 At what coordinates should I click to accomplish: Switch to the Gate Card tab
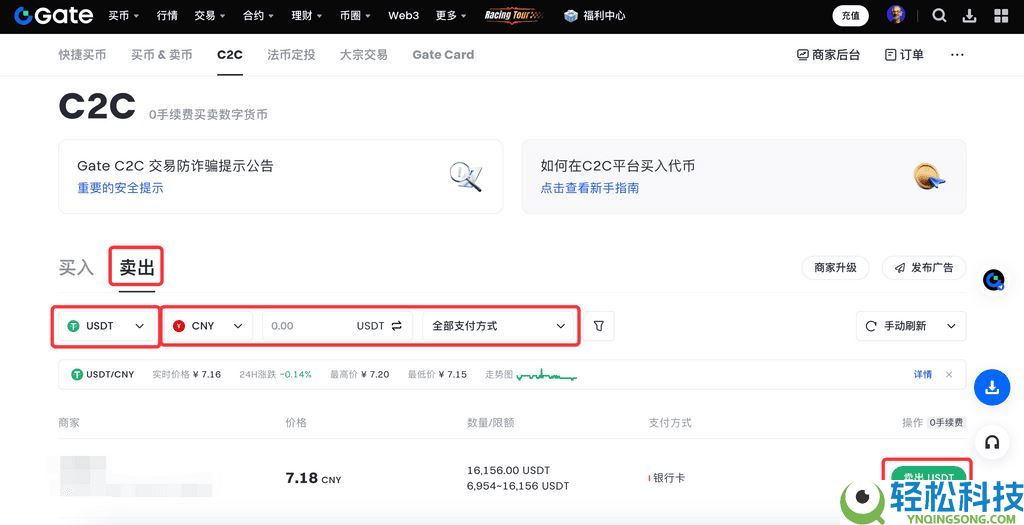tap(443, 55)
